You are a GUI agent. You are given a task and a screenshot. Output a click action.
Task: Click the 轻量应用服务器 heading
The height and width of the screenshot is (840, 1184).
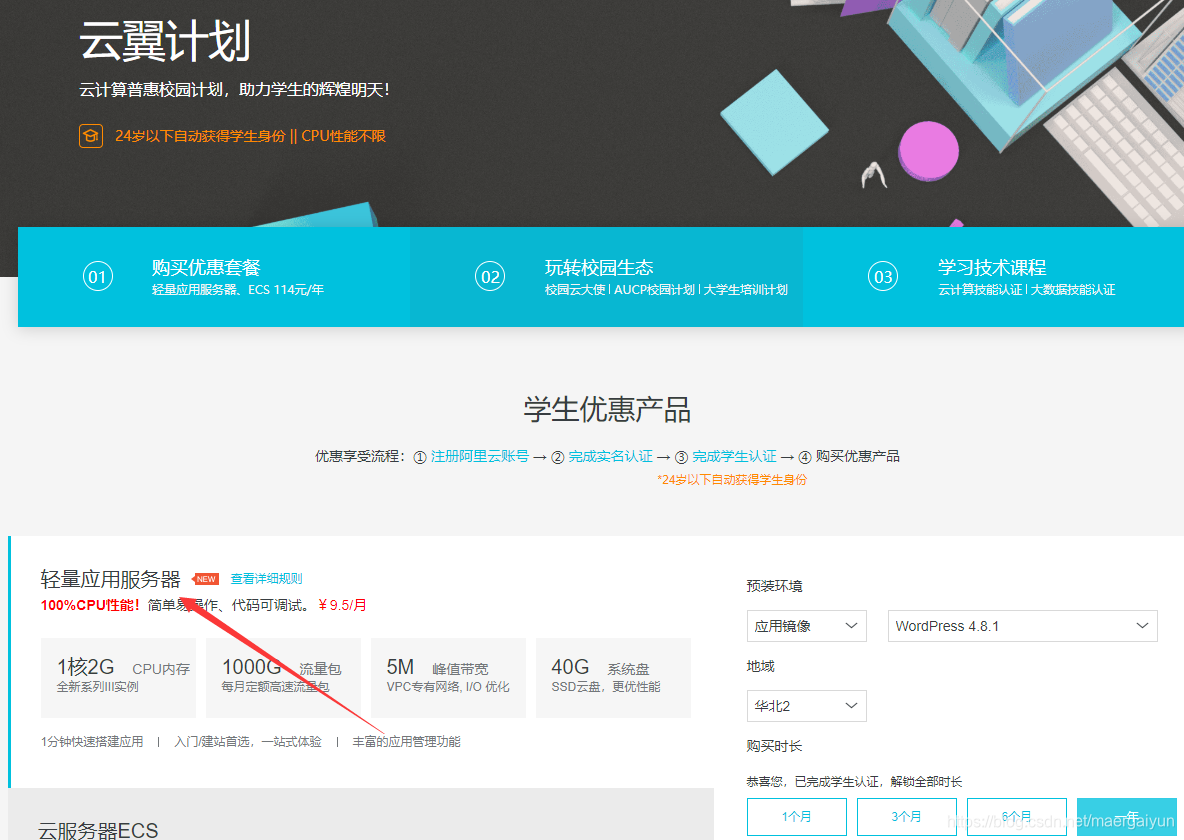(110, 579)
